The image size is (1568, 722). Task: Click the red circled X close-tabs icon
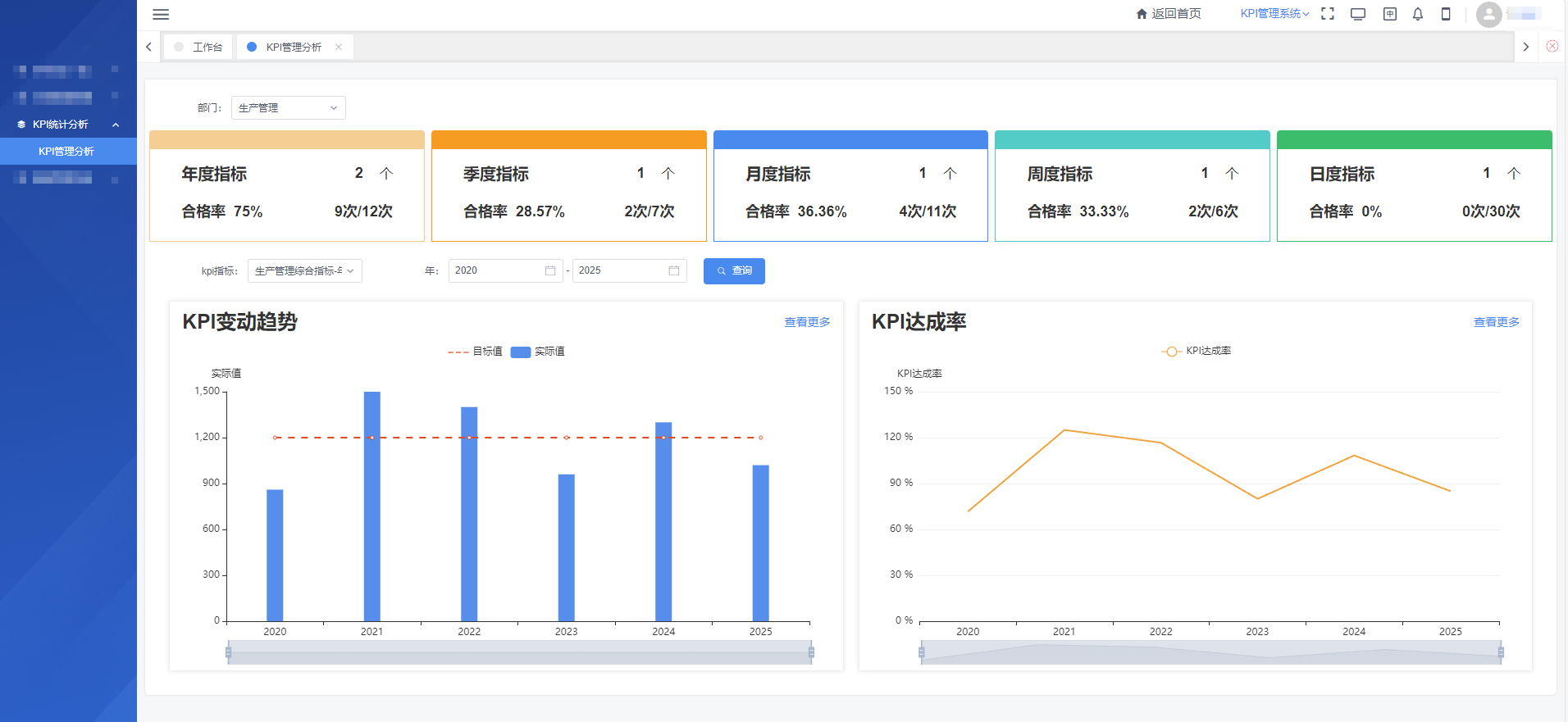1552,47
